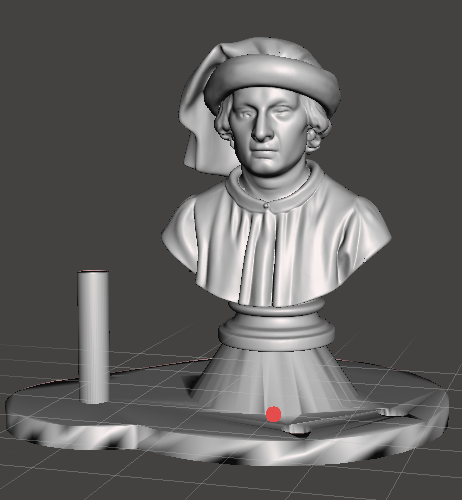Viewport: 462px width, 500px height.
Task: Select the curled hair by the bust's ear
Action: [x=316, y=133]
